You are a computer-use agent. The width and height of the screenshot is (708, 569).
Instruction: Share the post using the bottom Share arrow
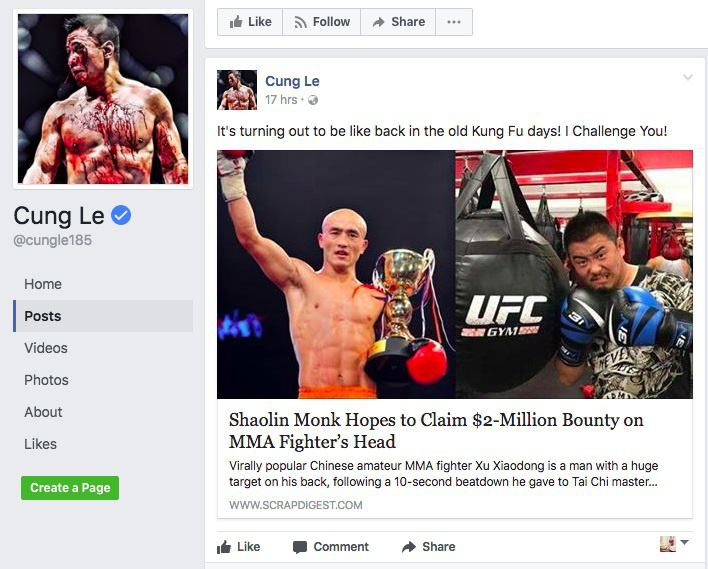coord(429,547)
